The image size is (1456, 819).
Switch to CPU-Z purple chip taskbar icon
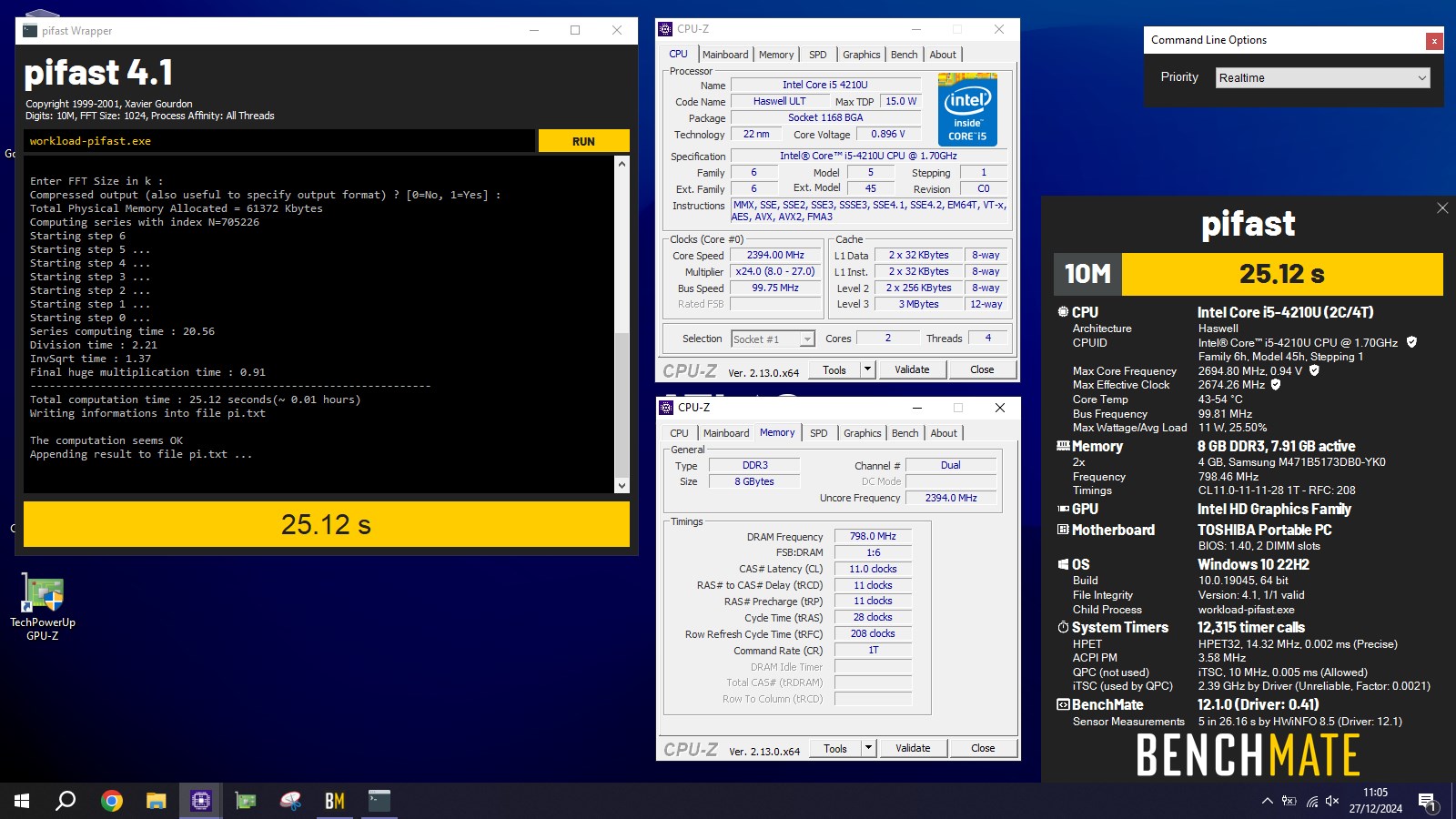coord(201,801)
